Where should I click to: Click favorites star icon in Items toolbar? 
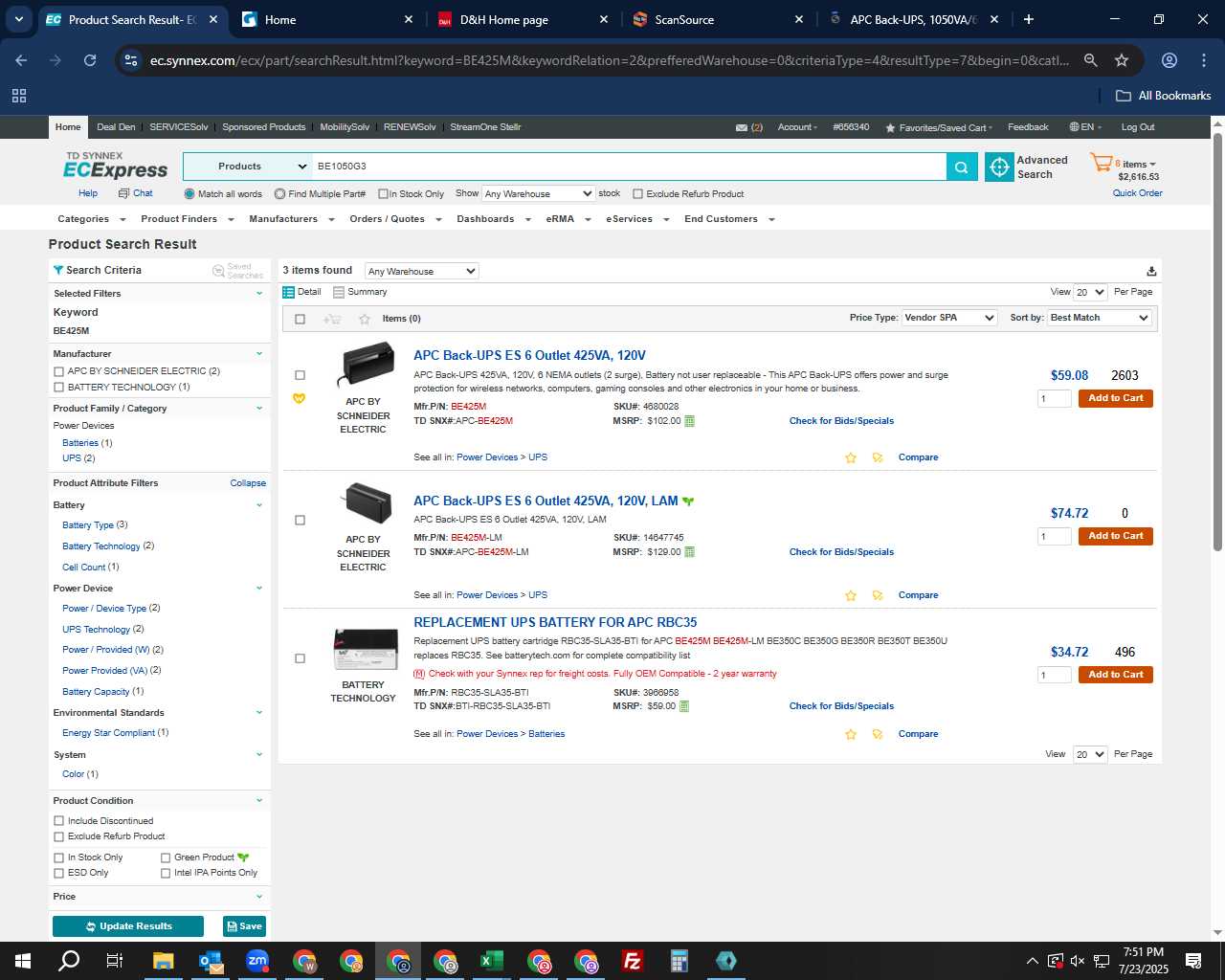click(364, 319)
